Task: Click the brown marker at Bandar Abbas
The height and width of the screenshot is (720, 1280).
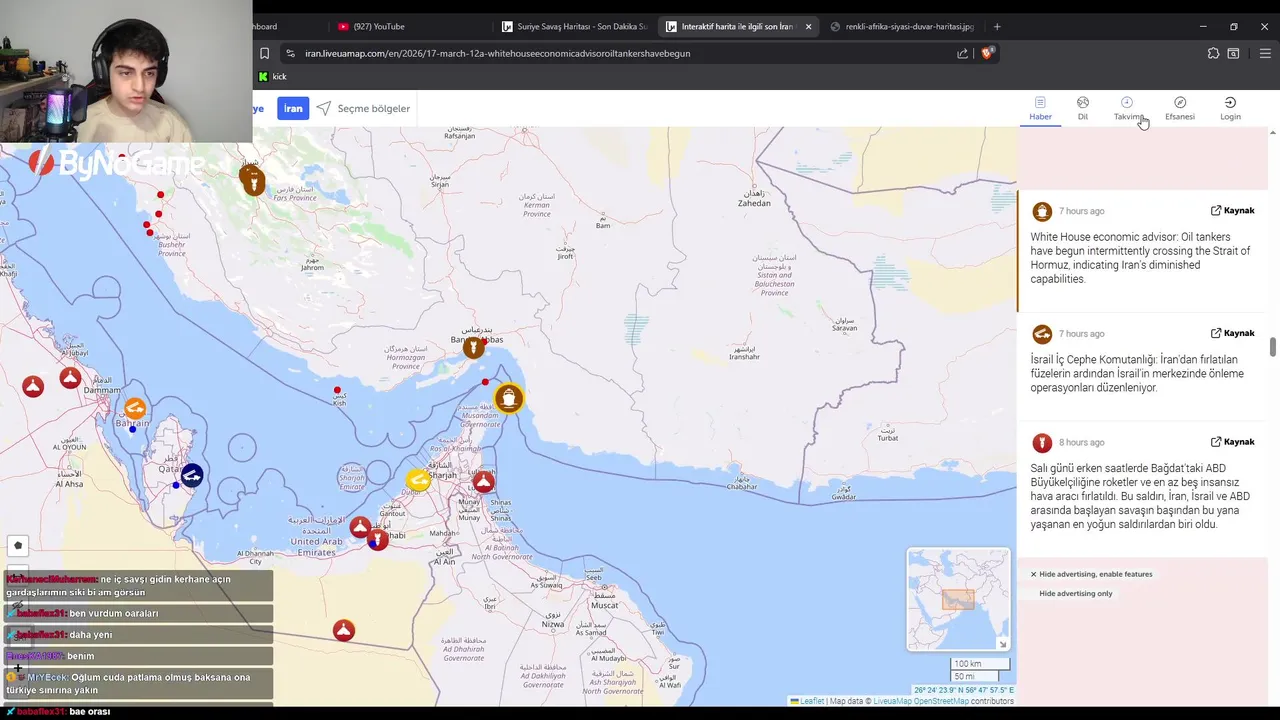Action: point(473,348)
